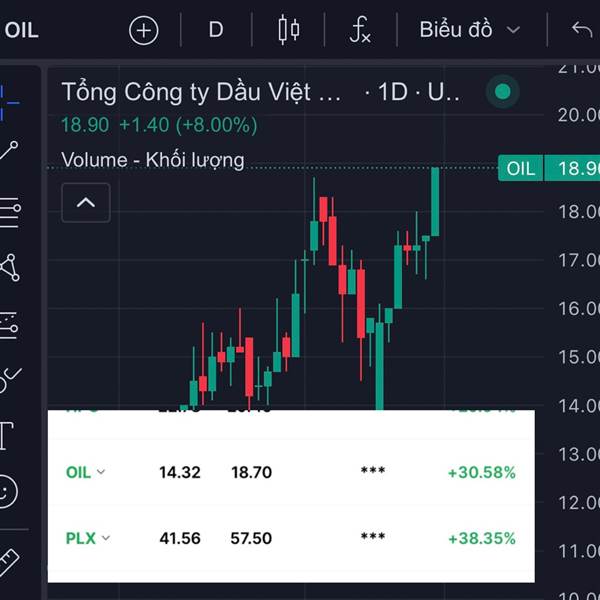This screenshot has height=600, width=600.
Task: Open the emoji sticker tool
Action: click(x=8, y=491)
